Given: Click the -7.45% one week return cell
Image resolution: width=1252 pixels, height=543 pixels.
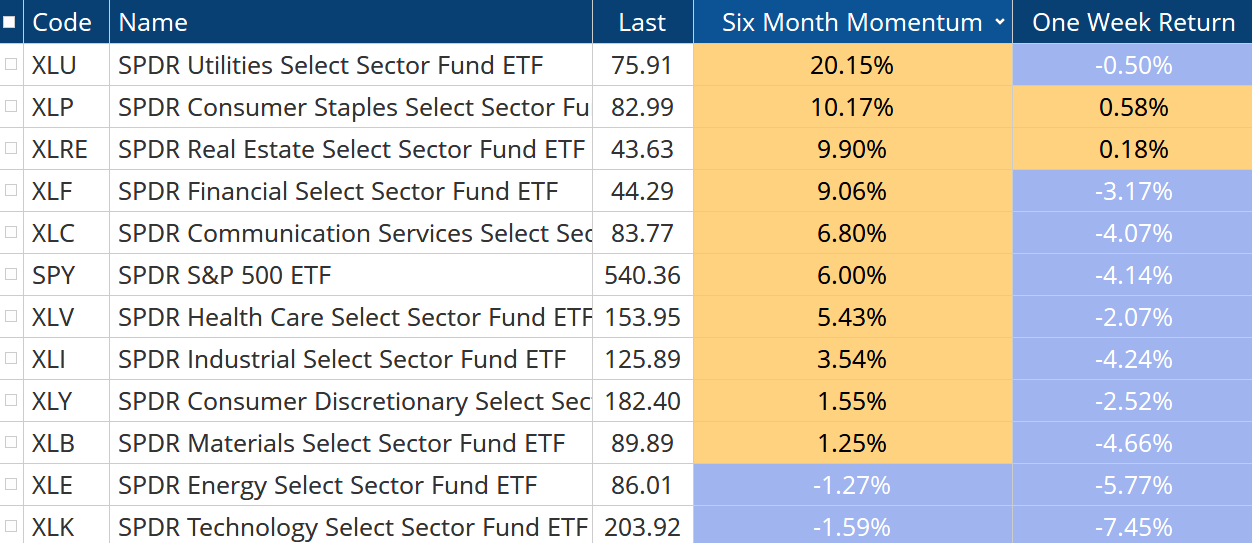Looking at the screenshot, I should point(1133,527).
